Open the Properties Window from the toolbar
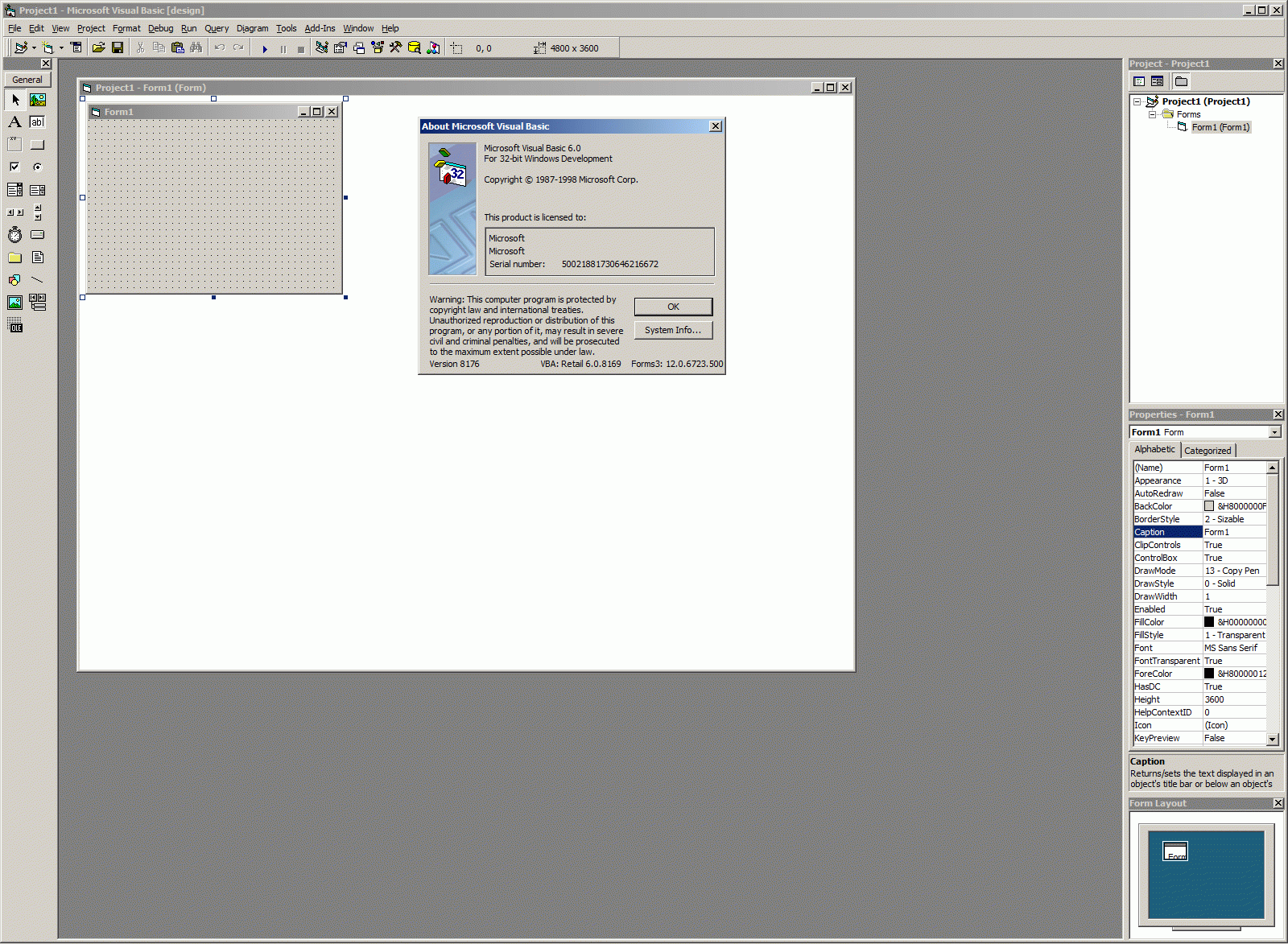Image resolution: width=1288 pixels, height=944 pixels. [341, 48]
